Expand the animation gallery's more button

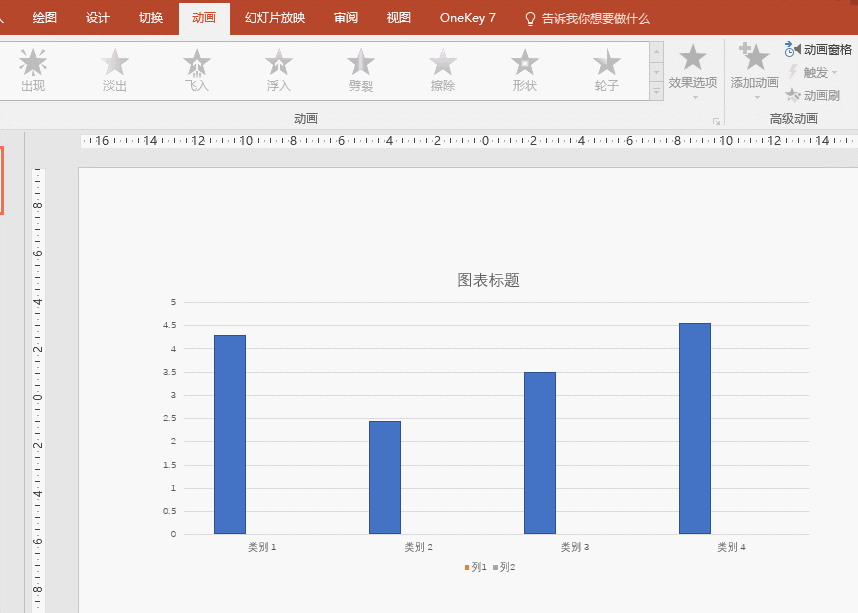coord(657,92)
